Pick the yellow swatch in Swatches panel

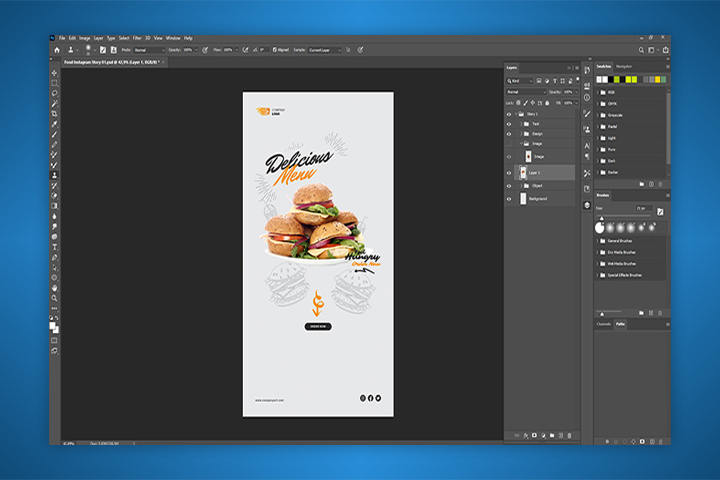tap(658, 80)
